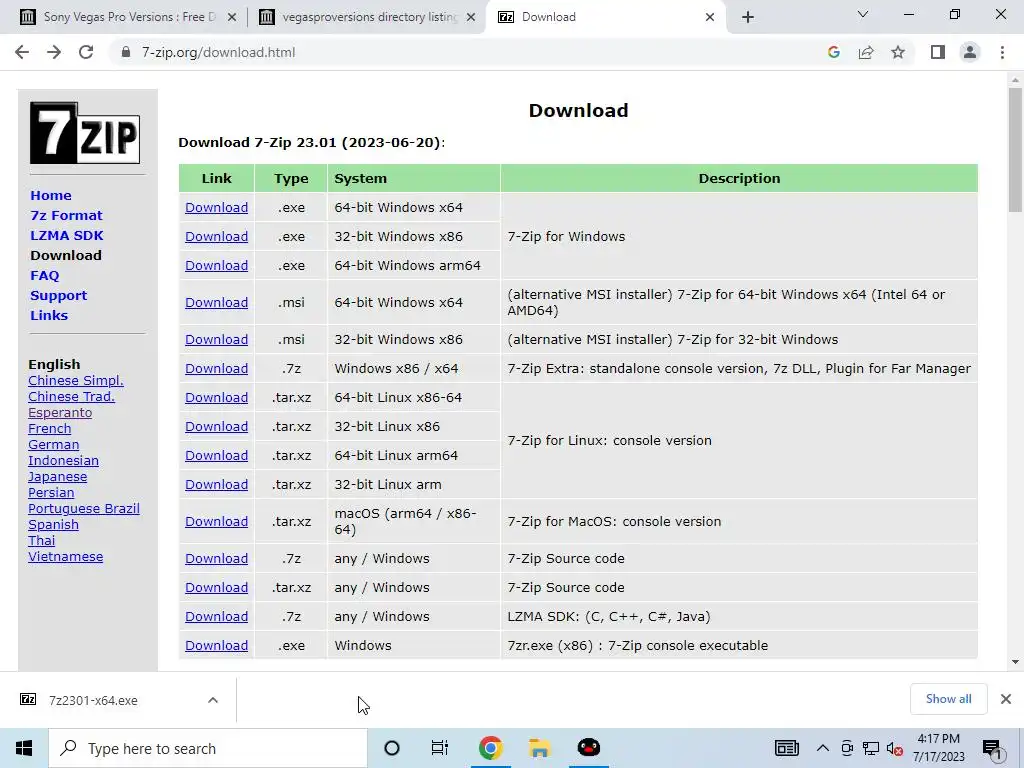Open the Links sidebar page
This screenshot has height=768, width=1024.
coord(49,315)
